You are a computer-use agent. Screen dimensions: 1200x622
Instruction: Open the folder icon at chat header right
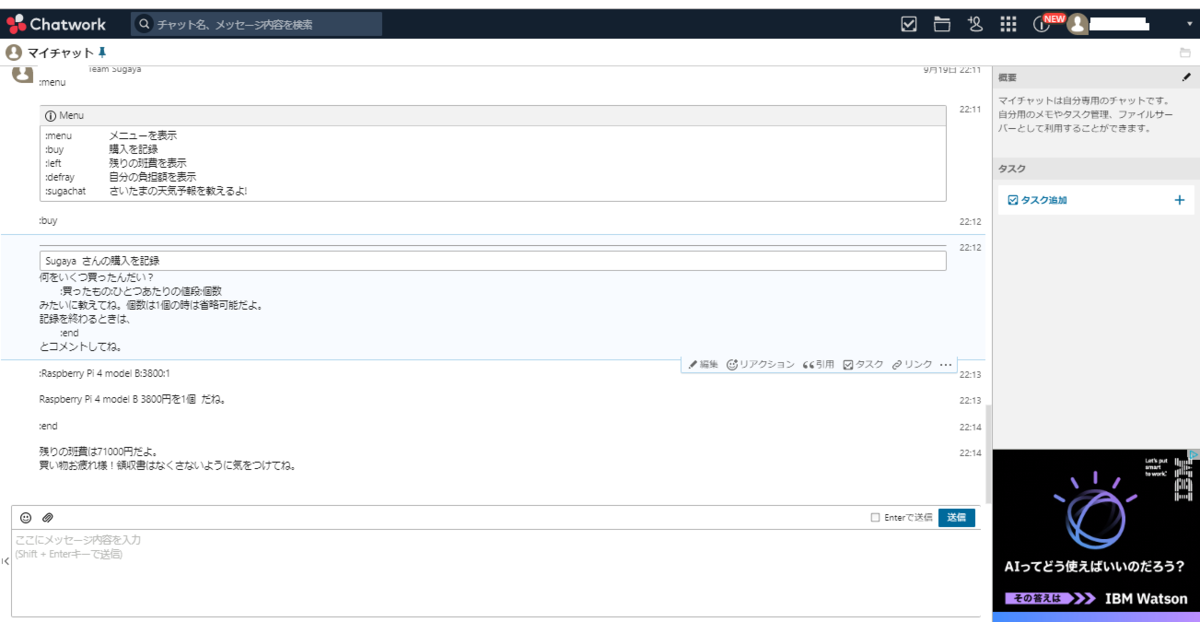pos(1185,52)
